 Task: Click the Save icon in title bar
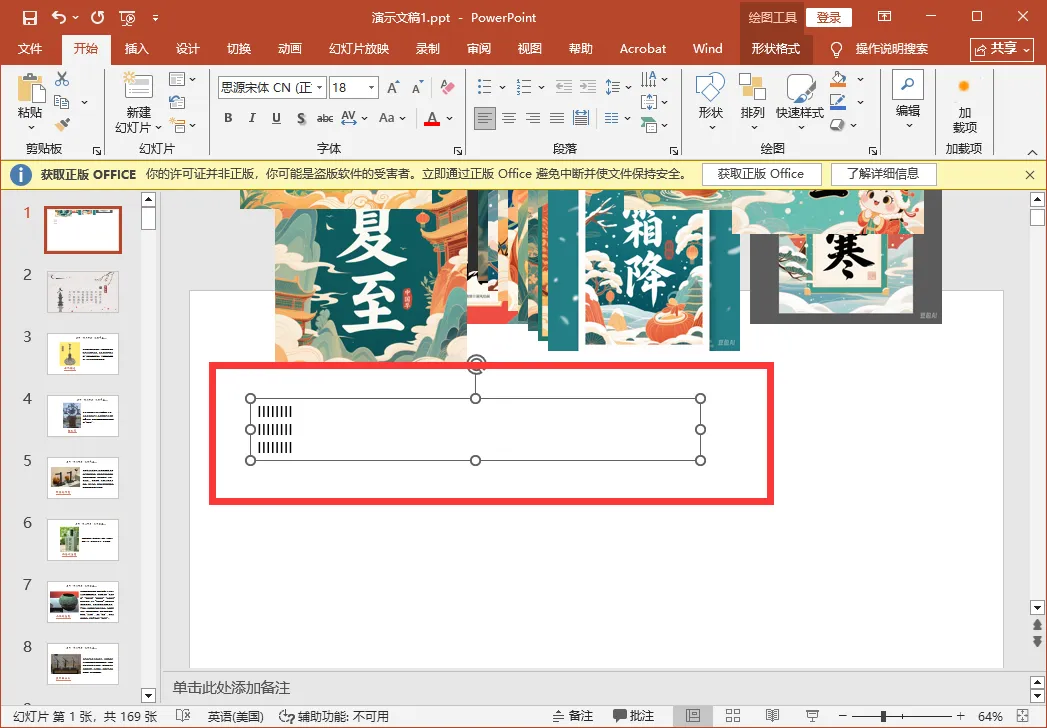[29, 18]
